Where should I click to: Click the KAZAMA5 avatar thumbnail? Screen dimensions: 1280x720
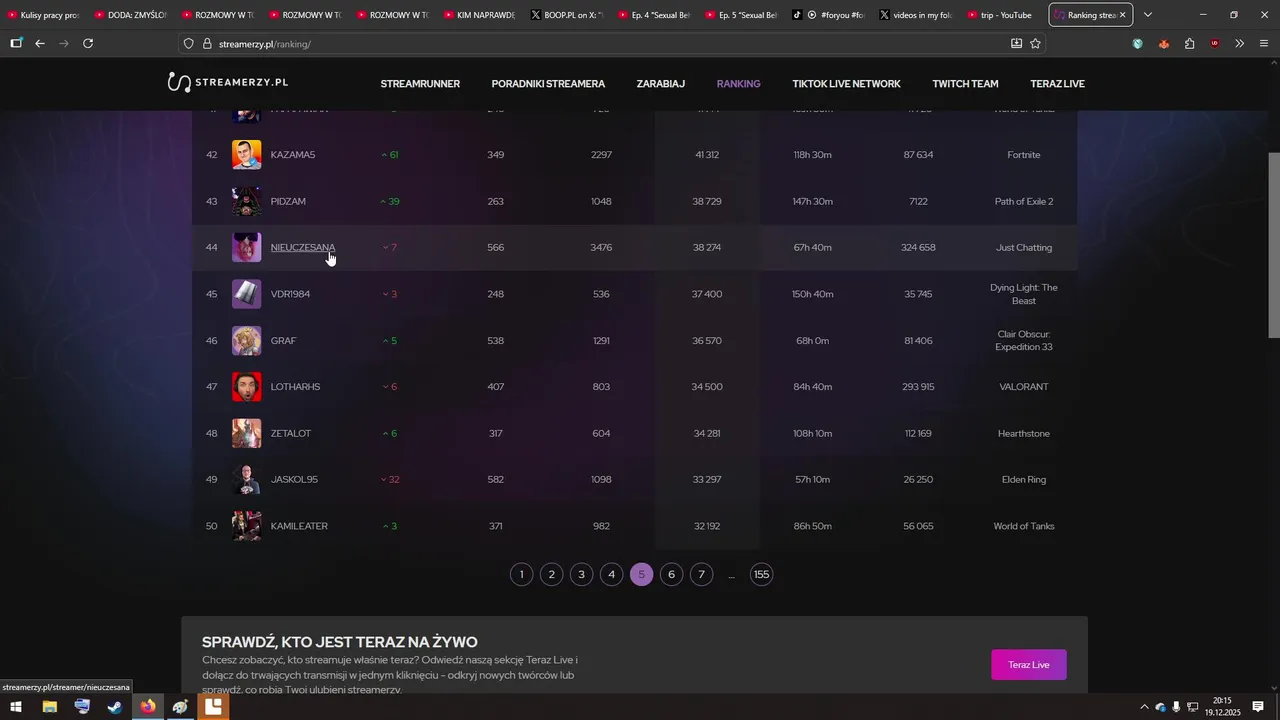(x=247, y=155)
